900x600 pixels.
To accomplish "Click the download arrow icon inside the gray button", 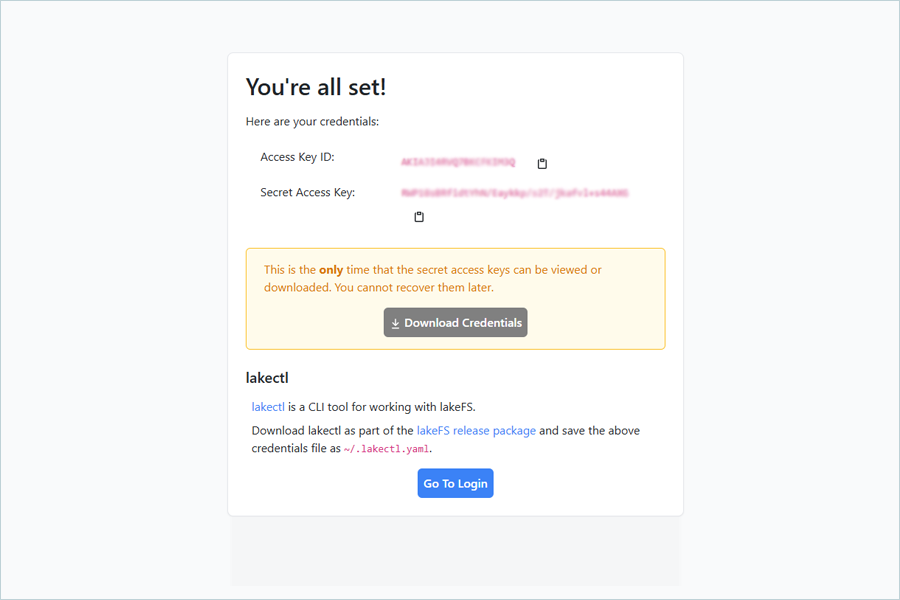I will 395,324.
